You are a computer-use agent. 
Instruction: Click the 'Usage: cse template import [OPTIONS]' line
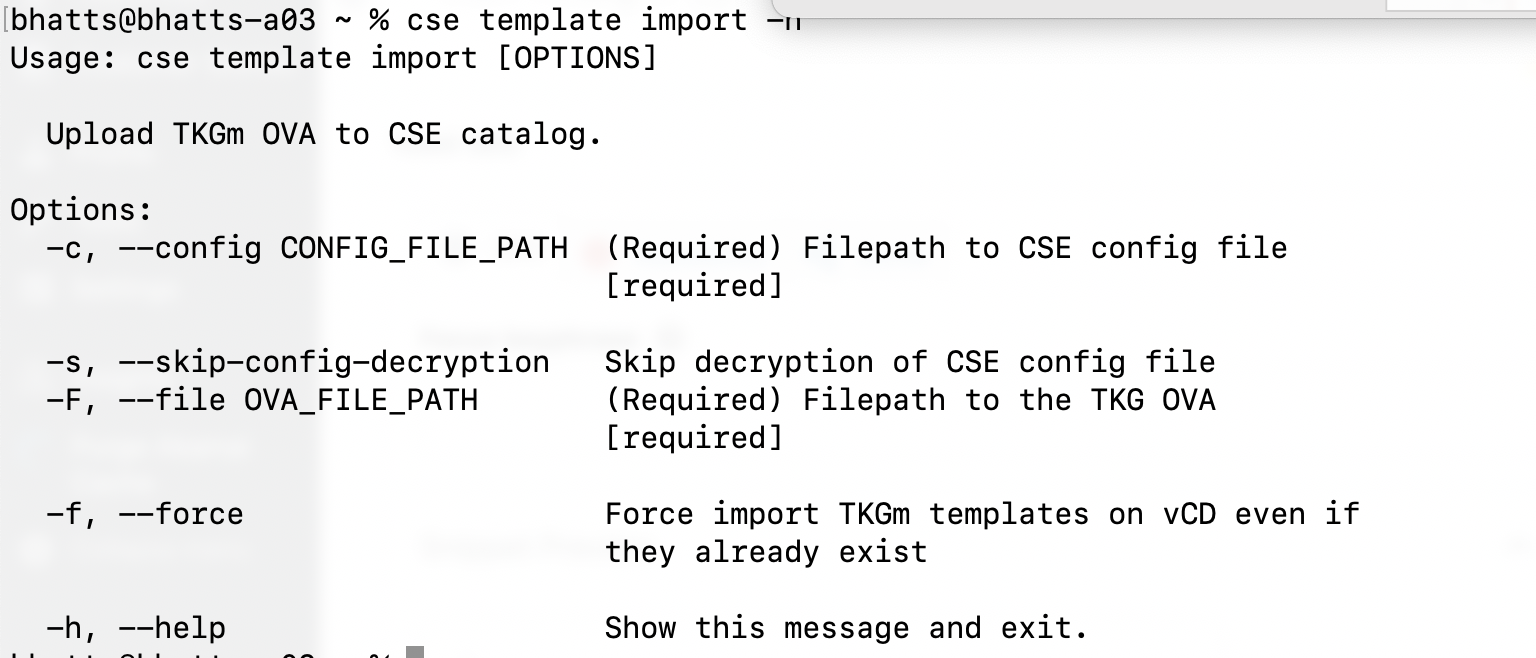333,58
